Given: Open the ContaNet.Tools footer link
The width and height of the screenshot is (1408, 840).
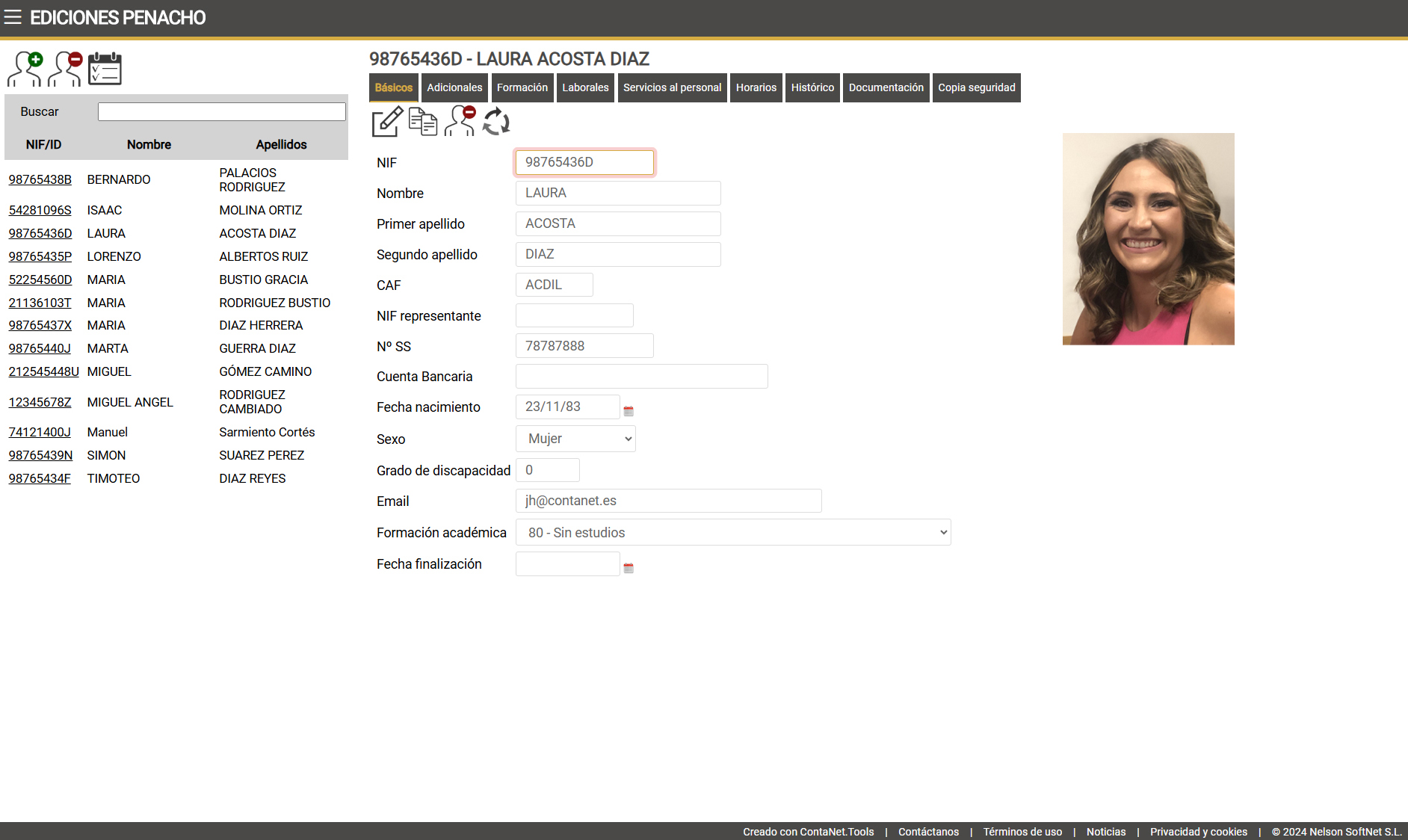Looking at the screenshot, I should 809,832.
